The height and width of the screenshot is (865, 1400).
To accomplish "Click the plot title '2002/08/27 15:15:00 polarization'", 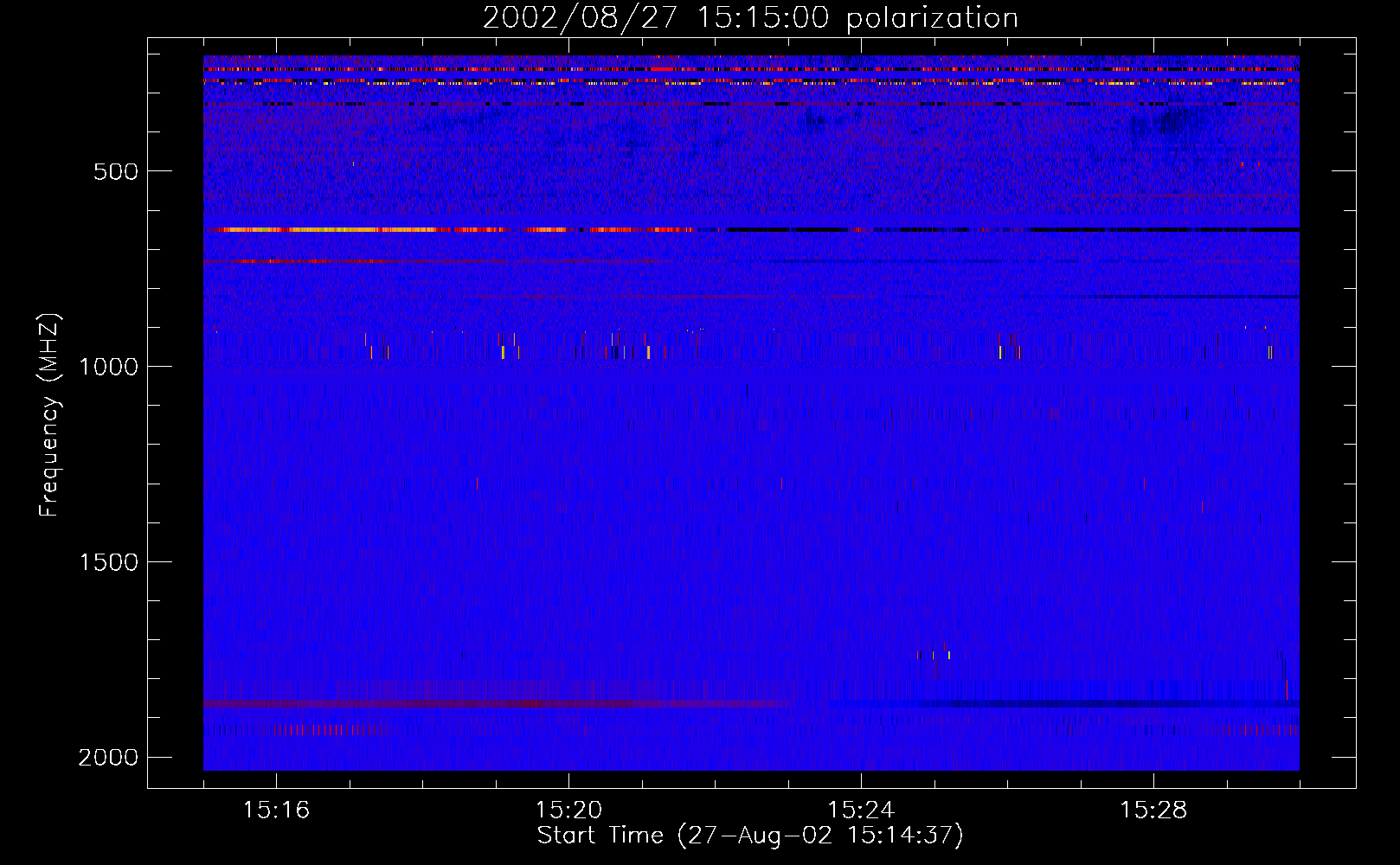I will pyautogui.click(x=750, y=18).
